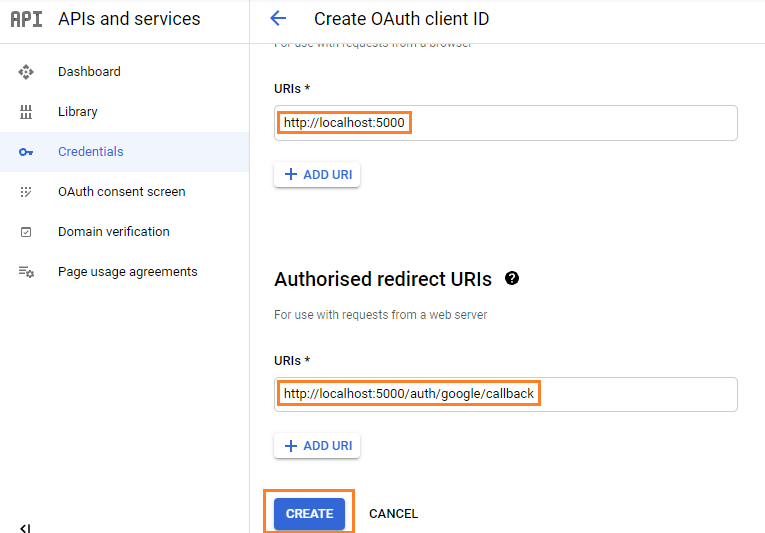
Task: Click the OAuth consent screen icon
Action: [x=26, y=192]
